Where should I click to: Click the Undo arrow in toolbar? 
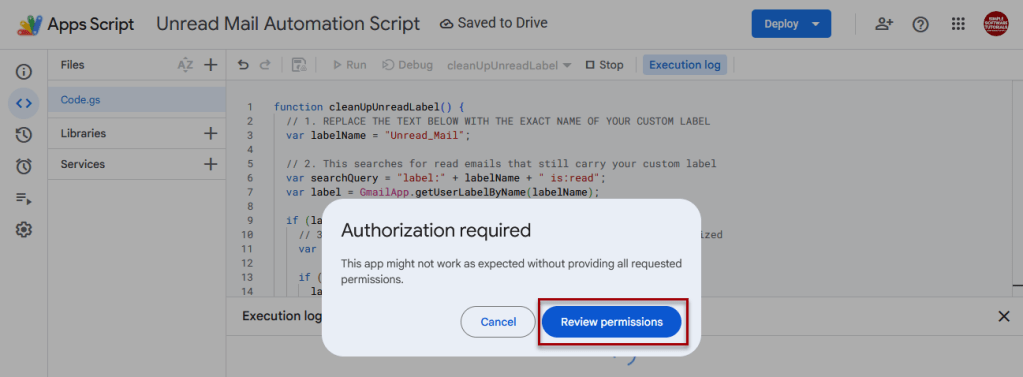coord(243,65)
